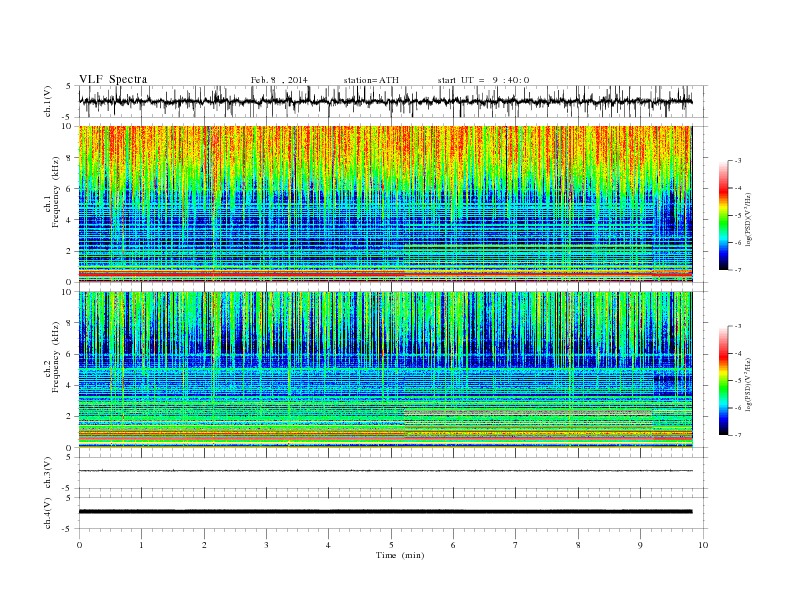Click the ch.1 spectrogram color scale bar
The height and width of the screenshot is (612, 792).
723,215
